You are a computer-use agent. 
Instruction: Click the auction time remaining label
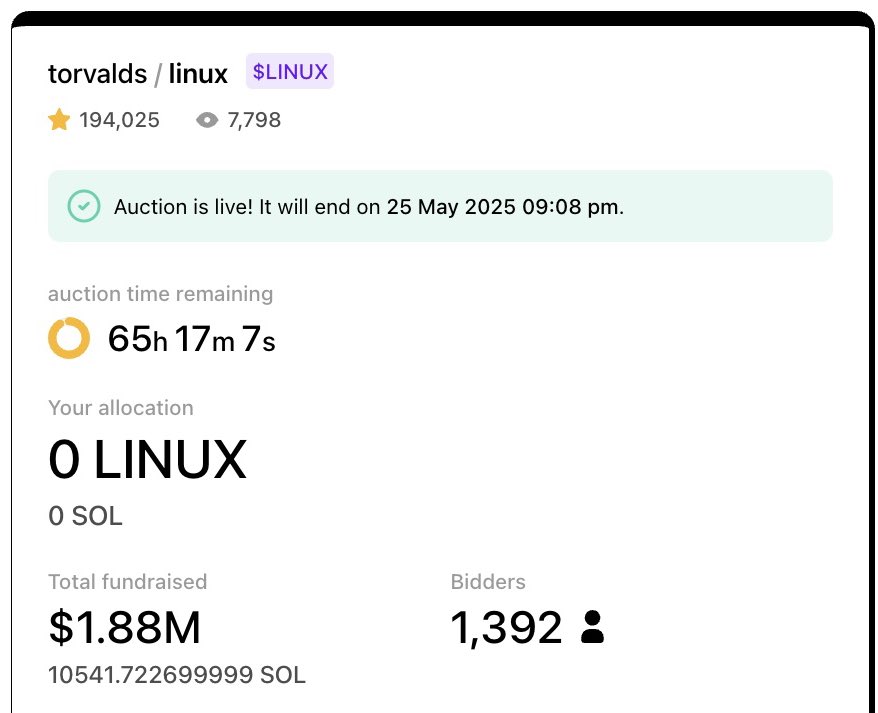tap(161, 294)
